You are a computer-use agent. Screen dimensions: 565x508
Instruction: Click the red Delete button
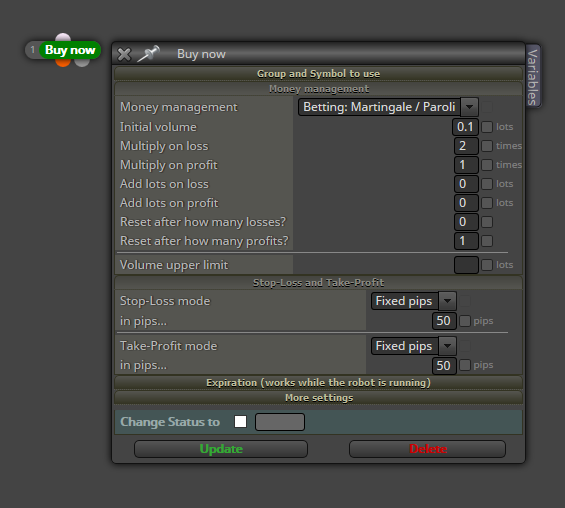[x=427, y=449]
